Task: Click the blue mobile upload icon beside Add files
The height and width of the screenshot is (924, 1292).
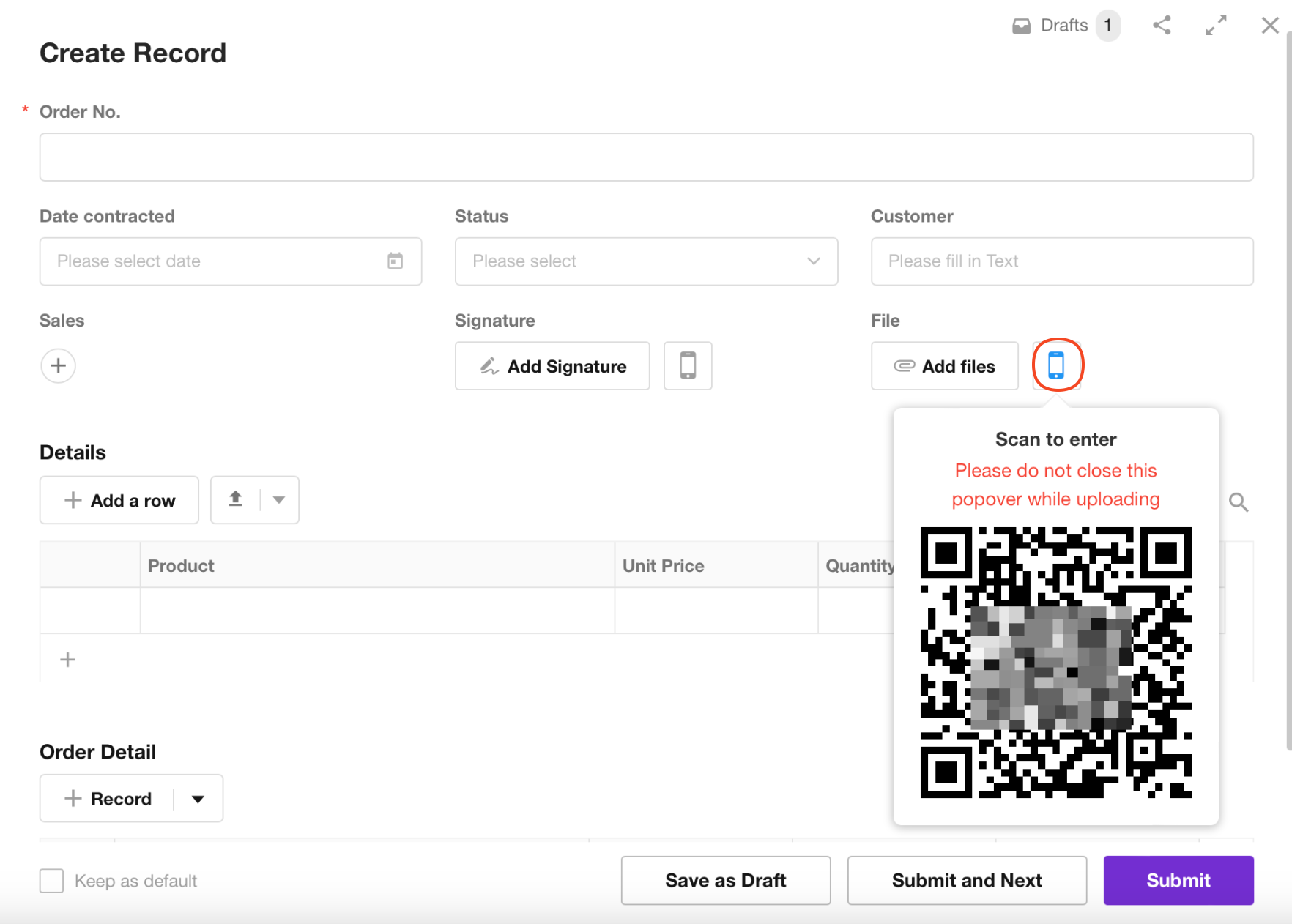Action: [1056, 365]
